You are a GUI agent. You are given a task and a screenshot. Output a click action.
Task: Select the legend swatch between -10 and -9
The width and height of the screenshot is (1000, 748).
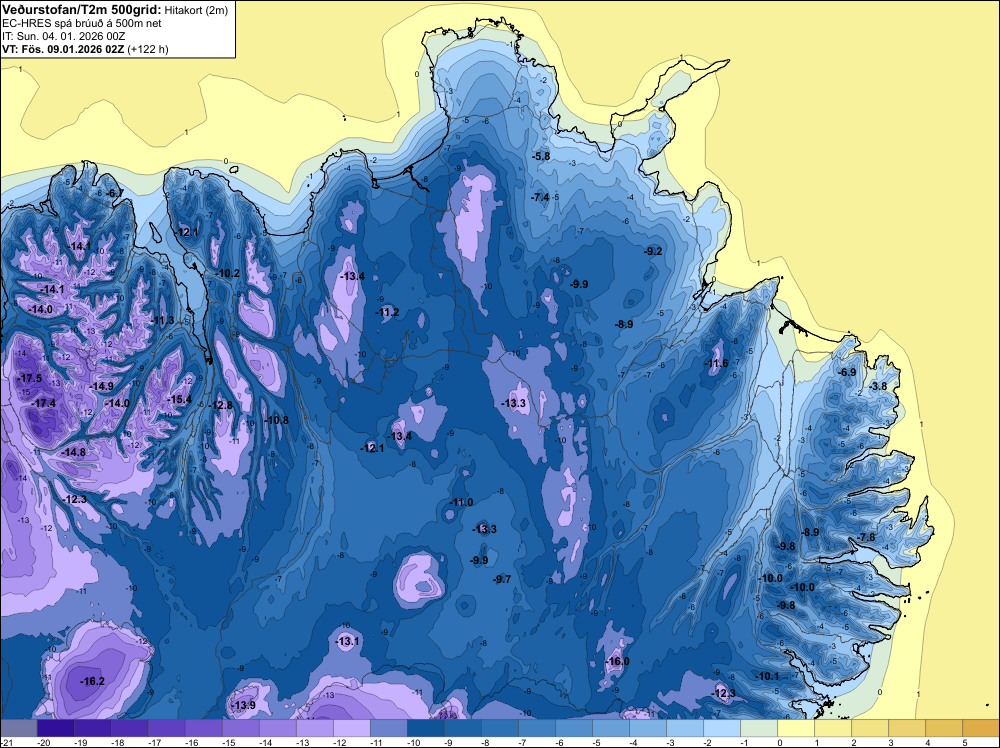point(426,728)
